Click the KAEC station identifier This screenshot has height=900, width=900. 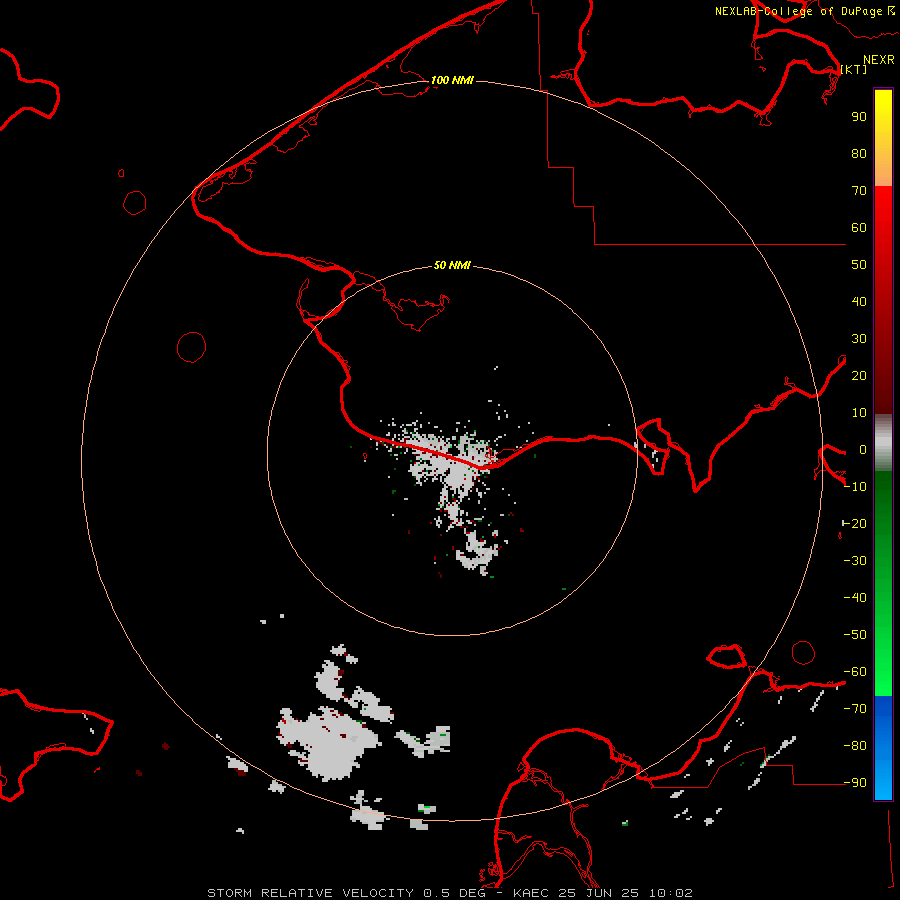tap(535, 893)
